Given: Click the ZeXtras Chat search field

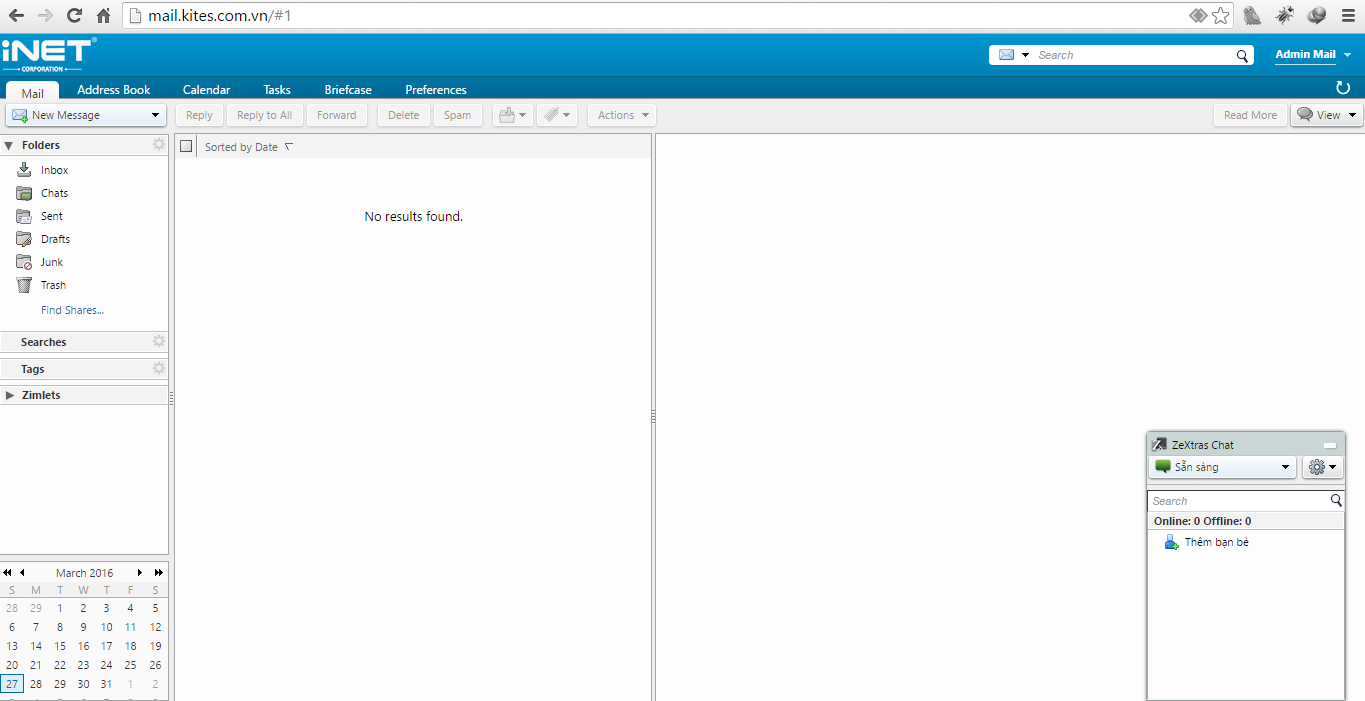Looking at the screenshot, I should point(1237,501).
